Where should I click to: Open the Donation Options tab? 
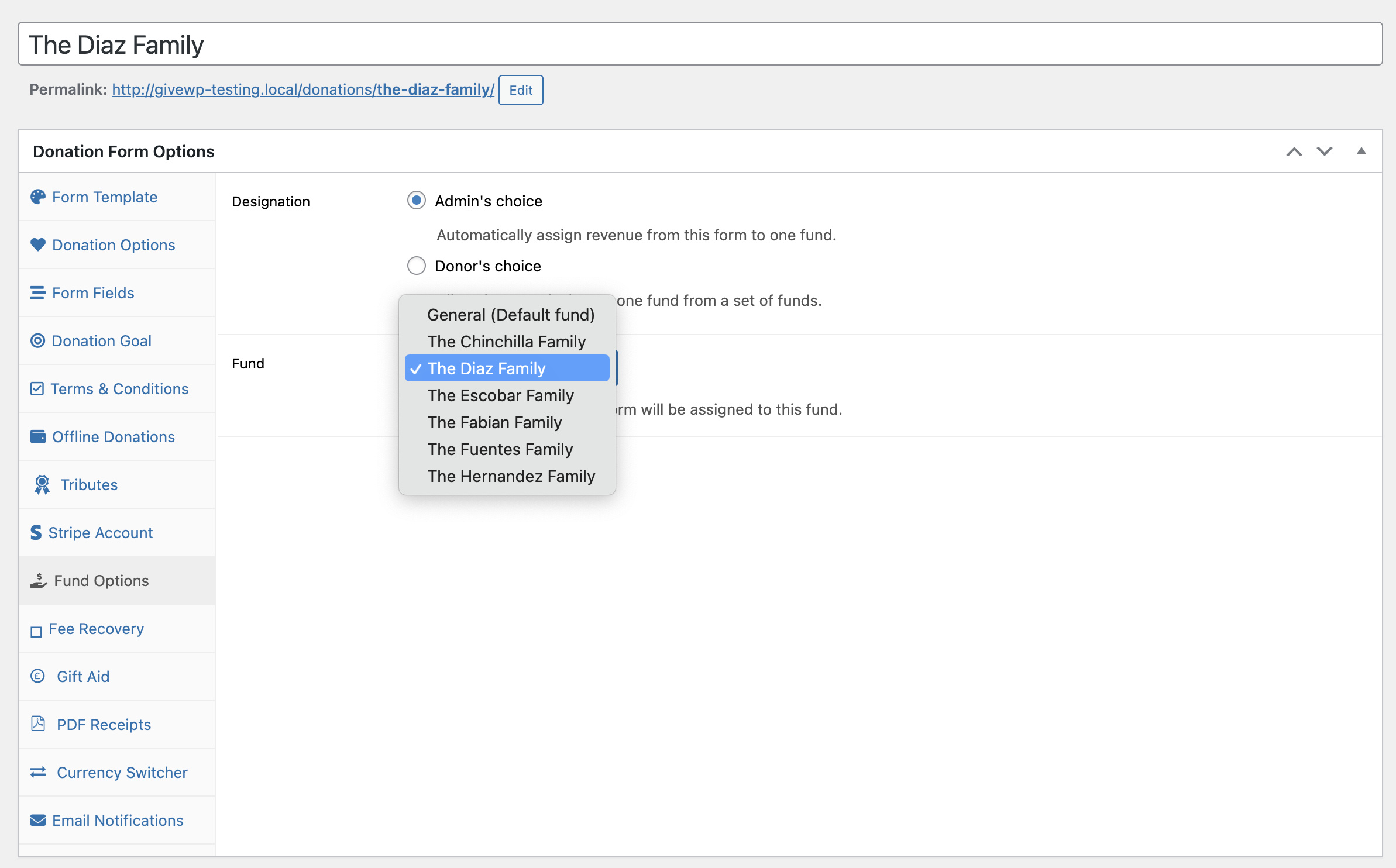tap(117, 245)
